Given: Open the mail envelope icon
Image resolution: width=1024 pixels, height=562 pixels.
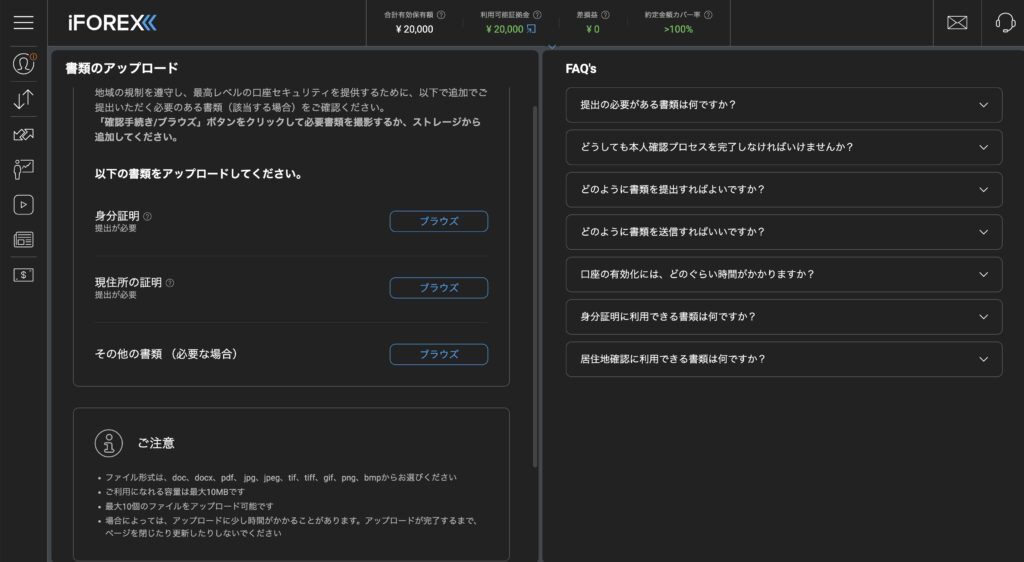Looking at the screenshot, I should (957, 23).
